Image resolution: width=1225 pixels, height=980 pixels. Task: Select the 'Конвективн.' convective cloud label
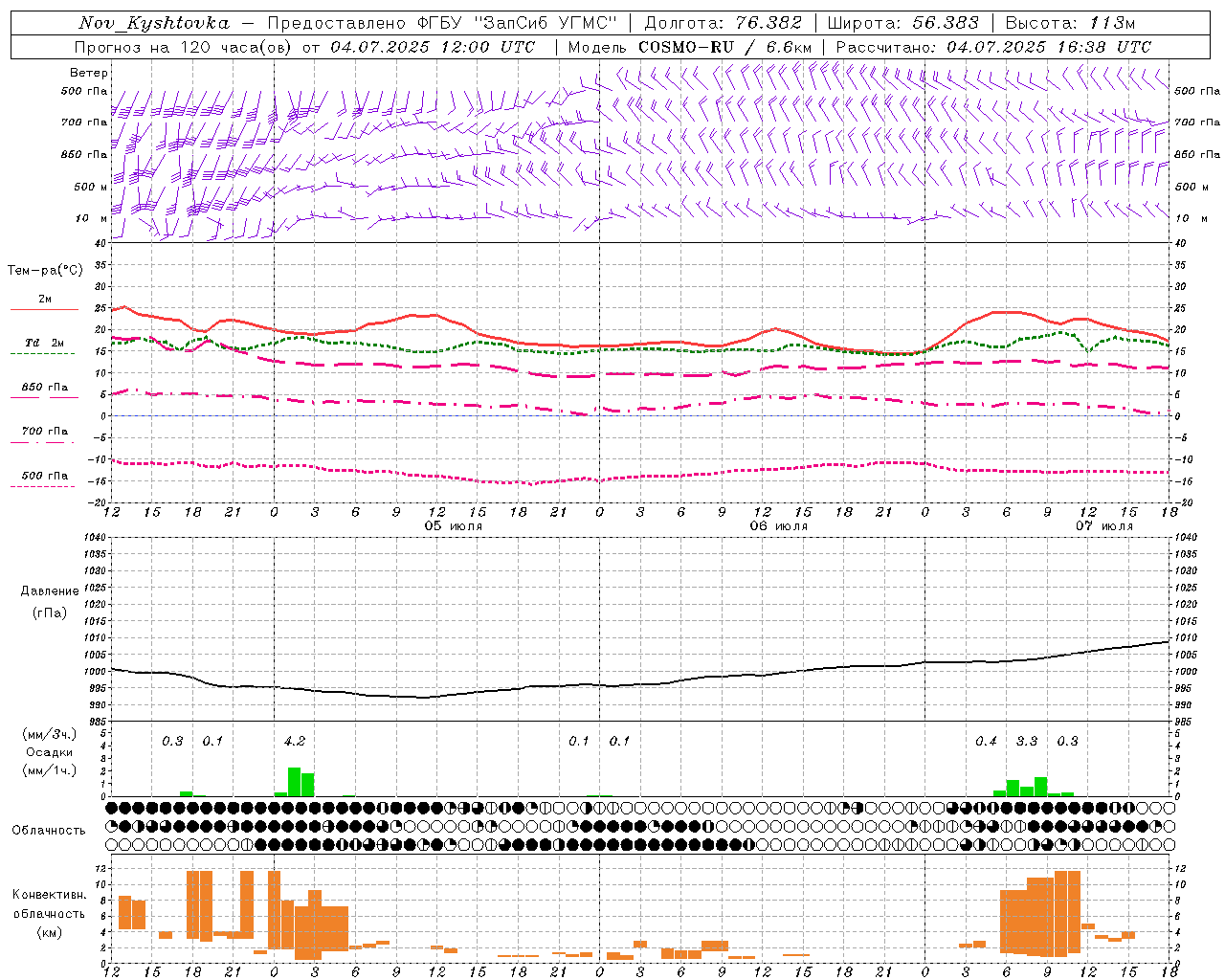pyautogui.click(x=50, y=895)
